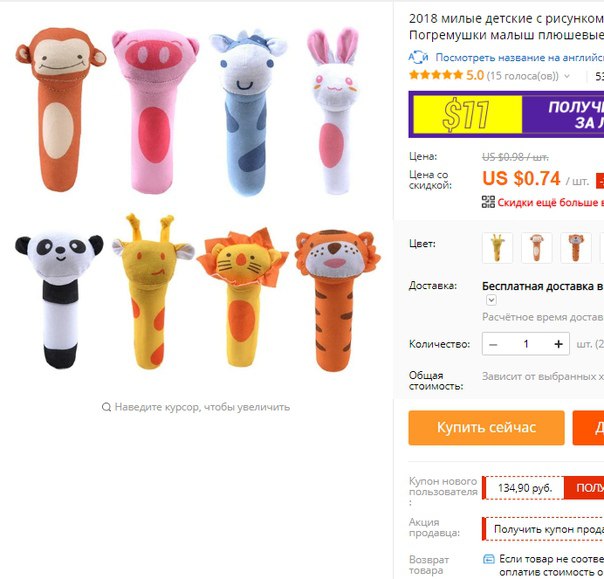Image resolution: width=604 pixels, height=579 pixels.
Task: Select the giraffe rattle color option
Action: pos(497,248)
